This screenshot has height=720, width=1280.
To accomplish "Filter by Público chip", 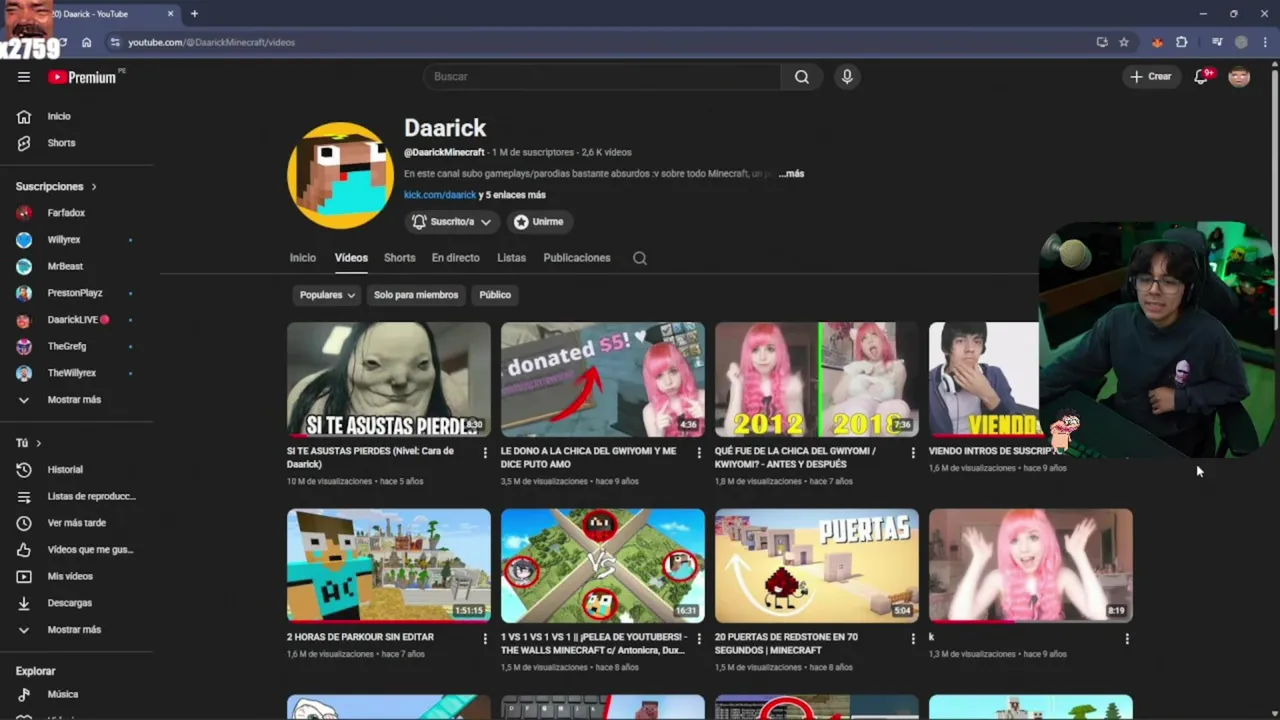I will pyautogui.click(x=495, y=295).
